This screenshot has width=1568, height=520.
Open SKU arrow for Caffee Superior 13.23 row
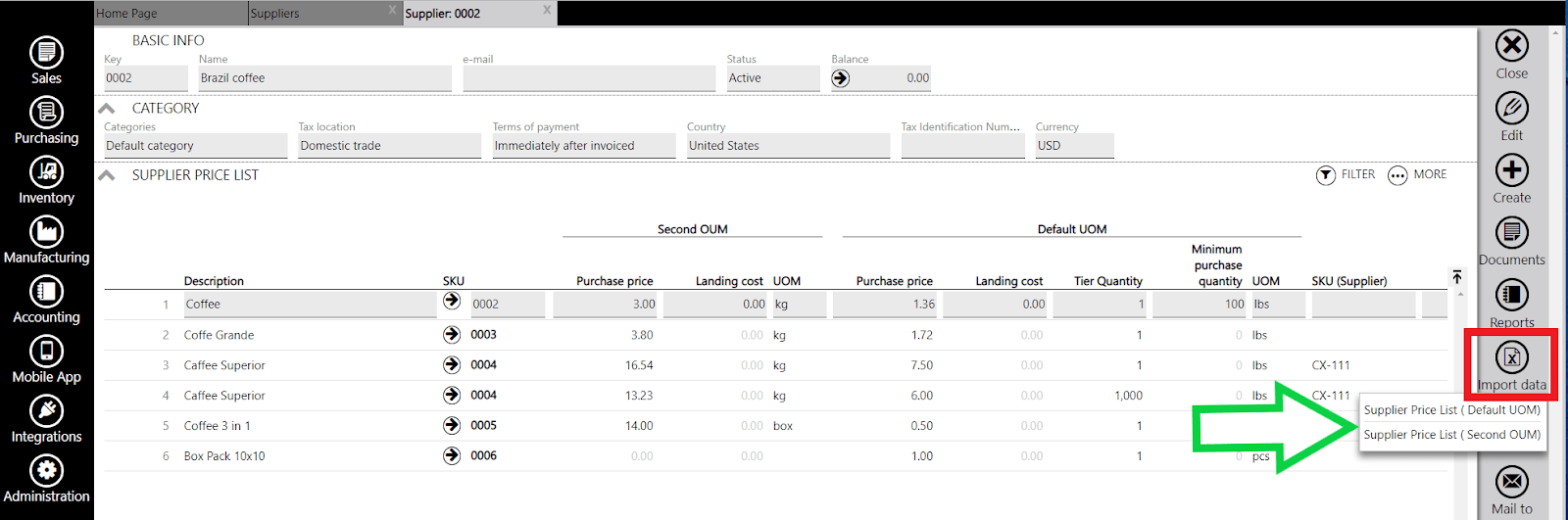pyautogui.click(x=452, y=396)
